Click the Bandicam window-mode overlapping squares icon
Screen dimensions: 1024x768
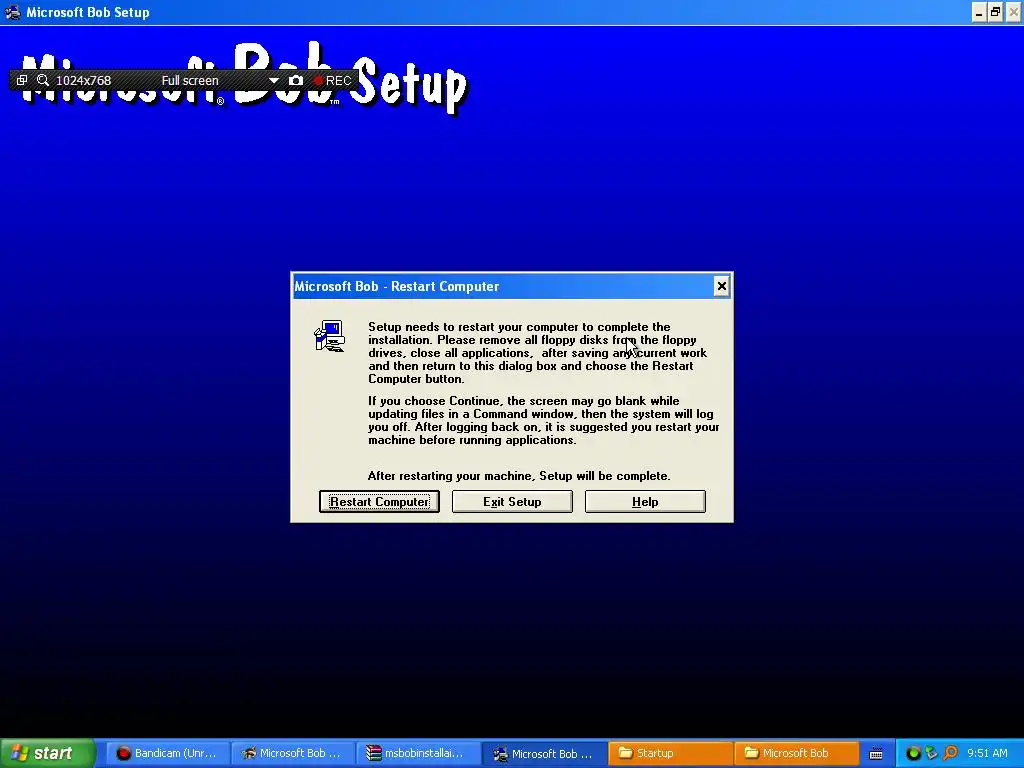[x=22, y=80]
